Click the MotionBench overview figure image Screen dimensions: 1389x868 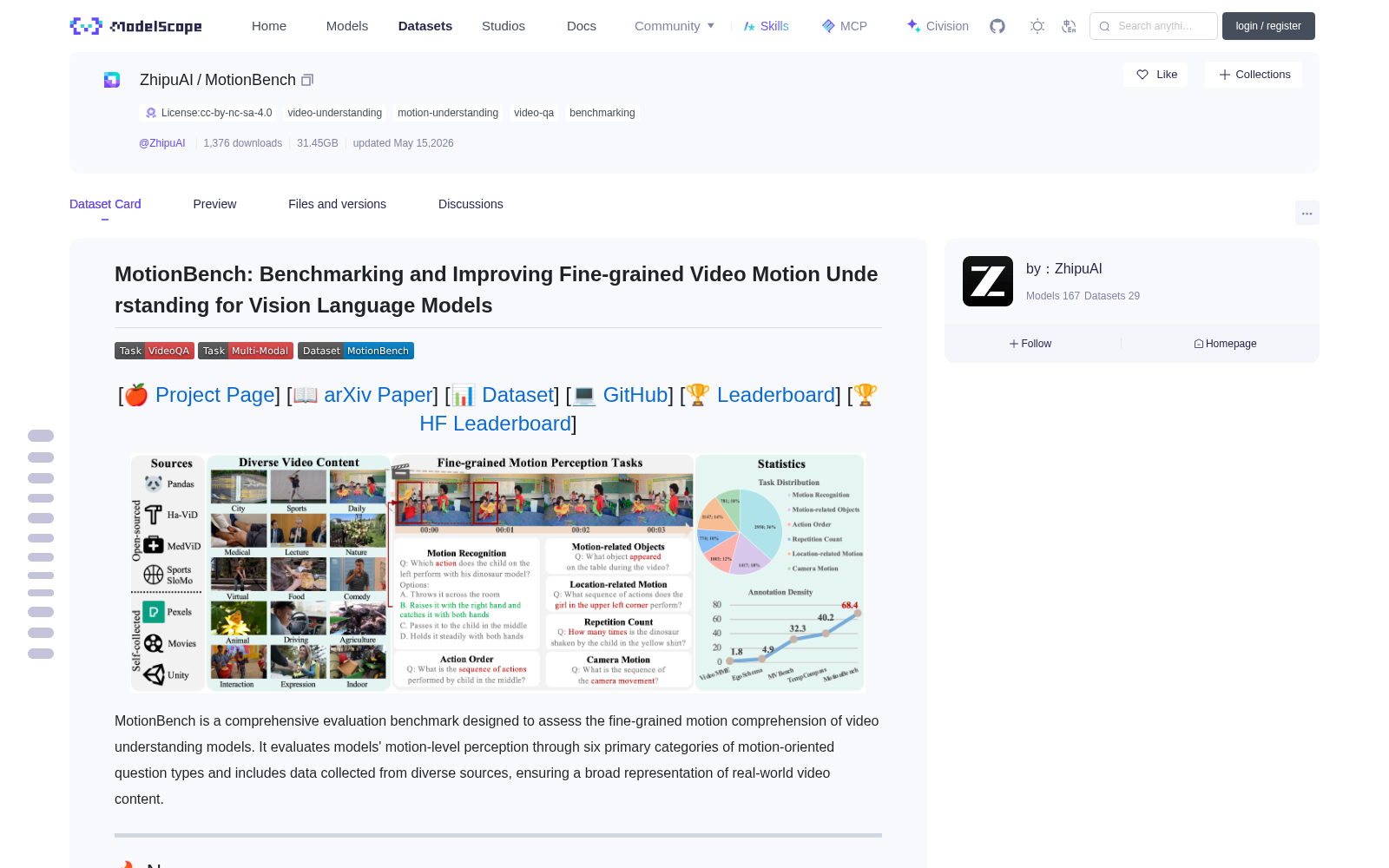497,573
